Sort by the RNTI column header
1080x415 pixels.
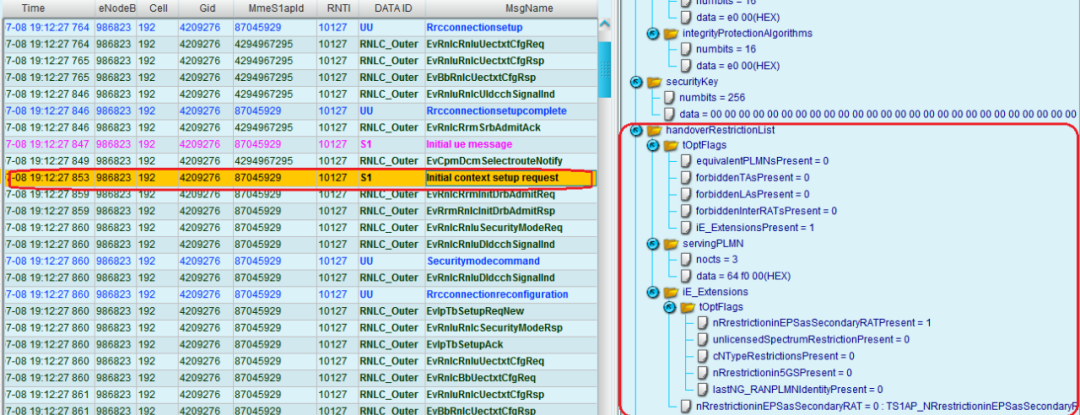tap(337, 10)
